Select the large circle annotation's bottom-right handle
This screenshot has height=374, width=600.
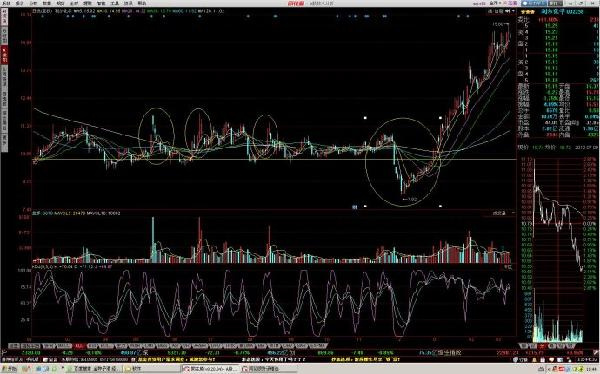point(440,206)
